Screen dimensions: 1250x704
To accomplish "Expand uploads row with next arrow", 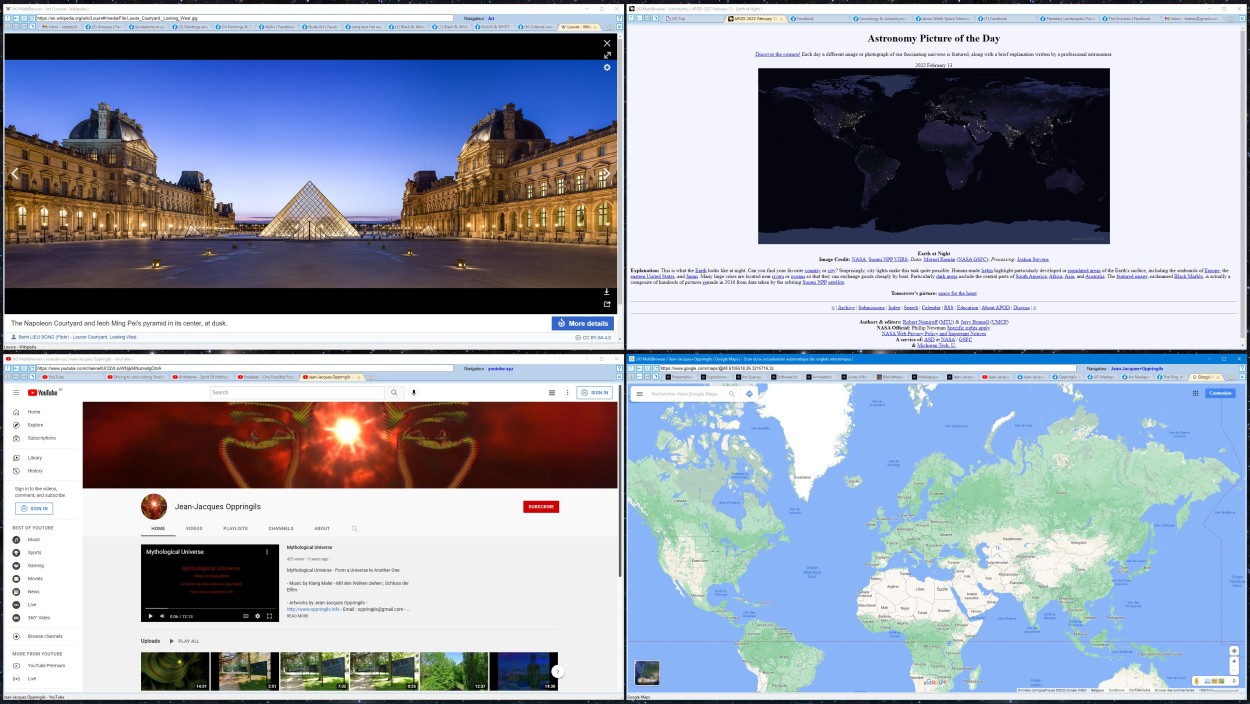I will 558,671.
